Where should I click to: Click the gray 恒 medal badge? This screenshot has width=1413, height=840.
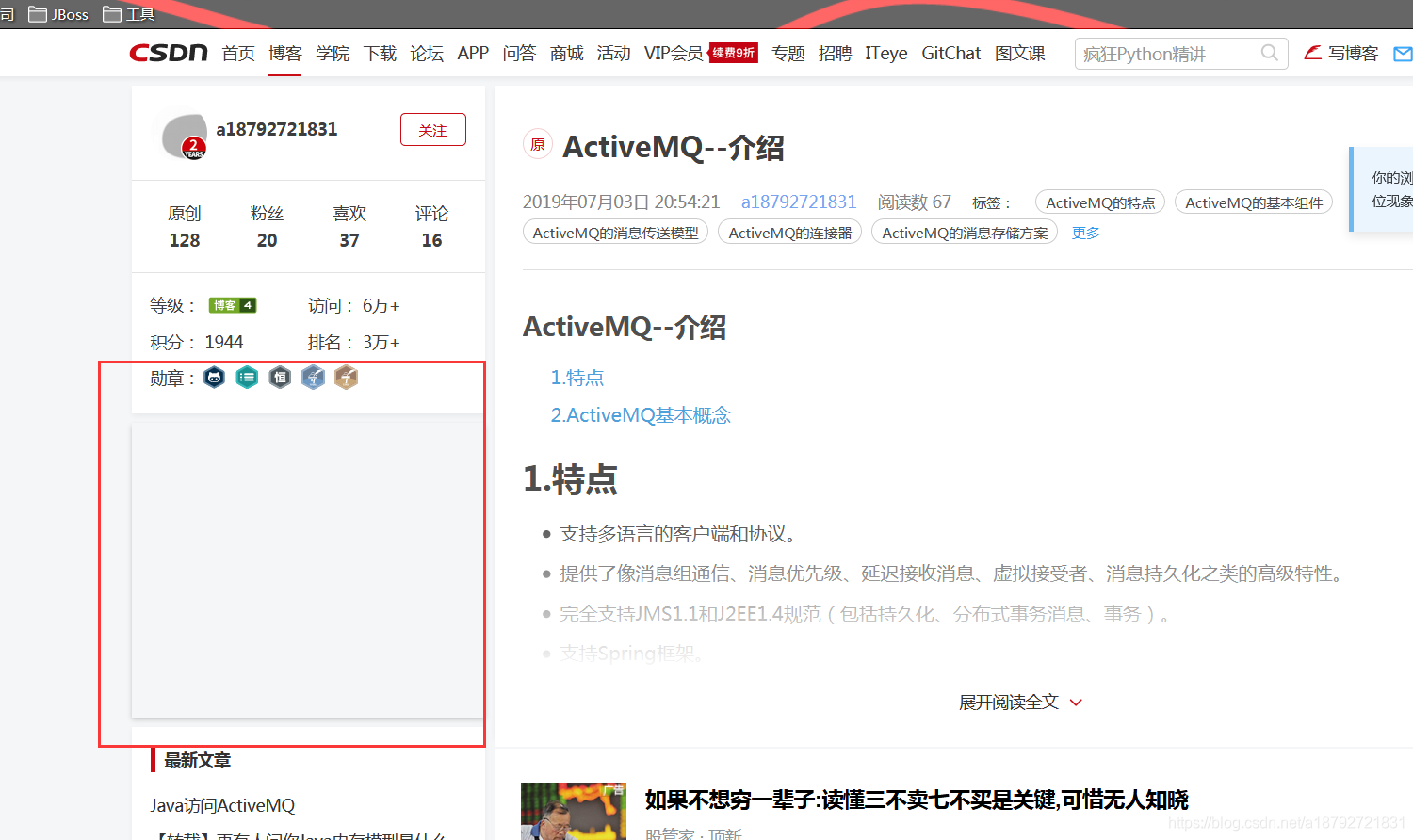coord(280,378)
